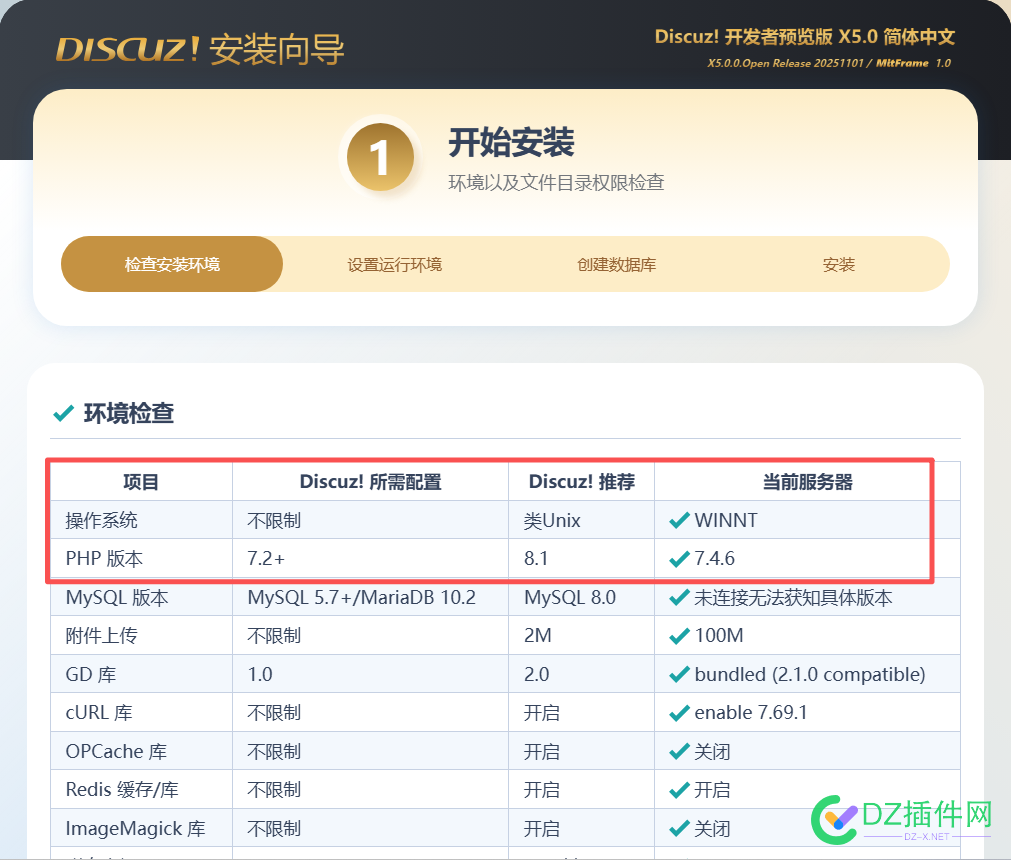
Task: Click the 关闭 status in OPCache row
Action: click(x=712, y=751)
